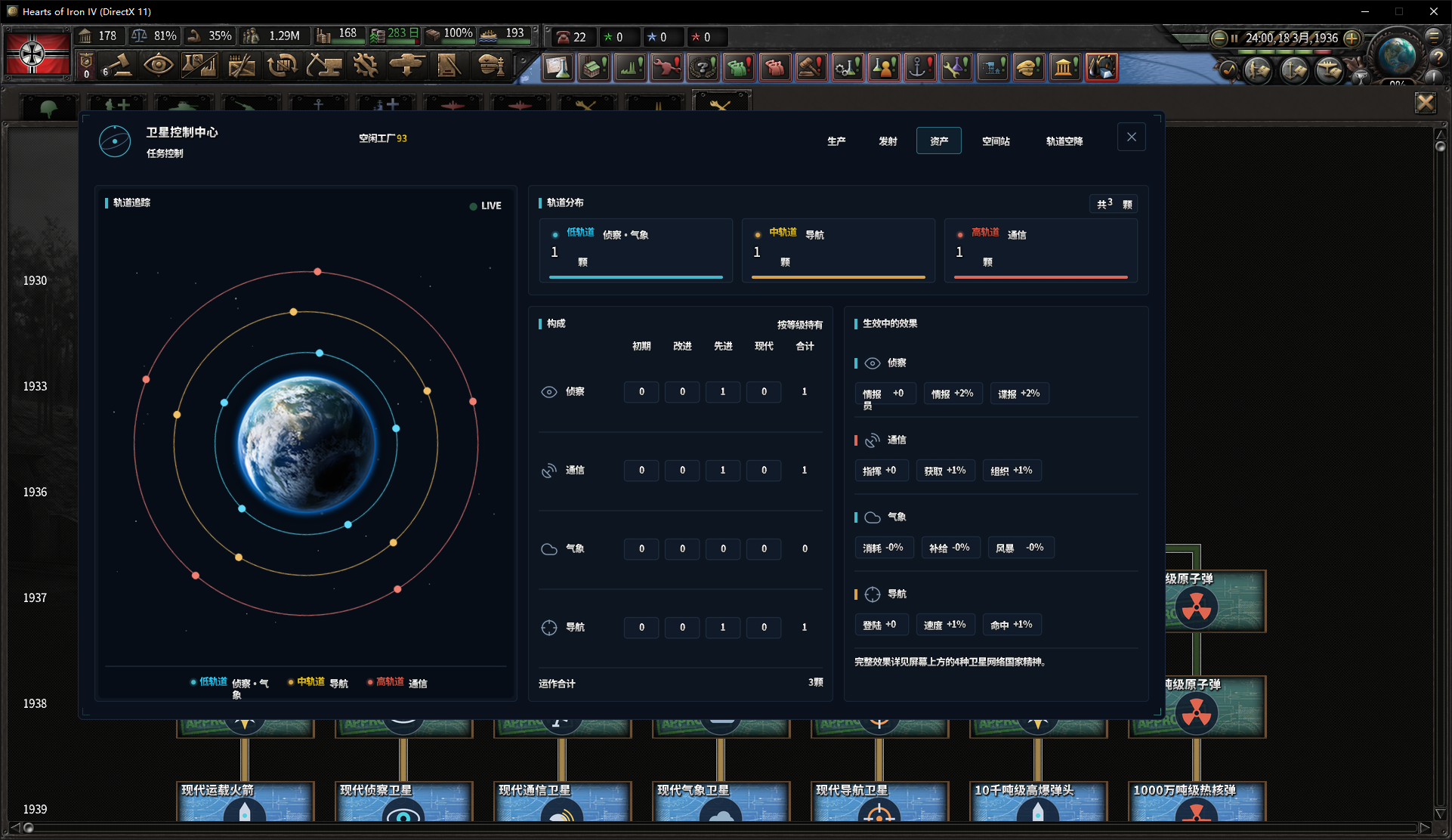Click the 空闲工厂 93 label
This screenshot has height=840, width=1452.
click(x=383, y=138)
